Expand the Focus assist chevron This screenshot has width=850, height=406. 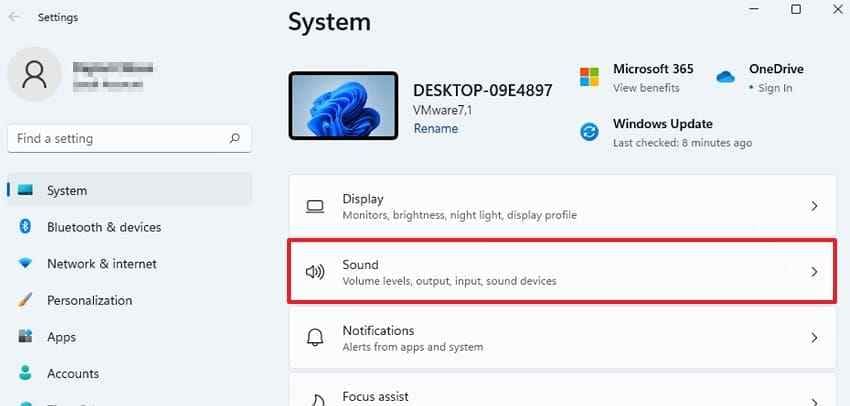pos(814,402)
